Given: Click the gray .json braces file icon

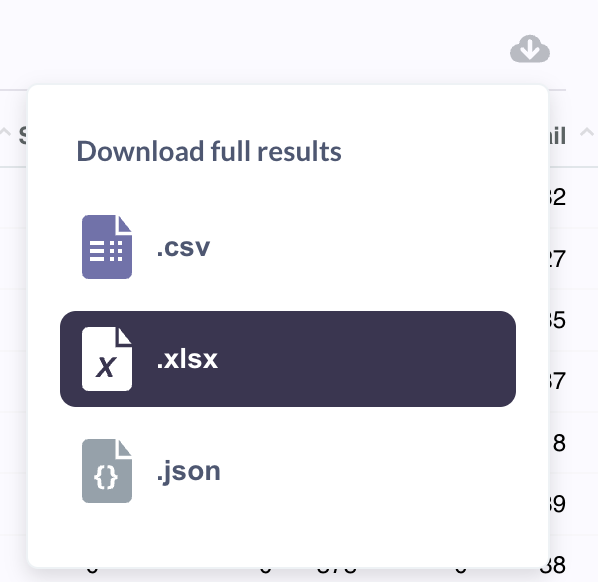Looking at the screenshot, I should tap(107, 471).
